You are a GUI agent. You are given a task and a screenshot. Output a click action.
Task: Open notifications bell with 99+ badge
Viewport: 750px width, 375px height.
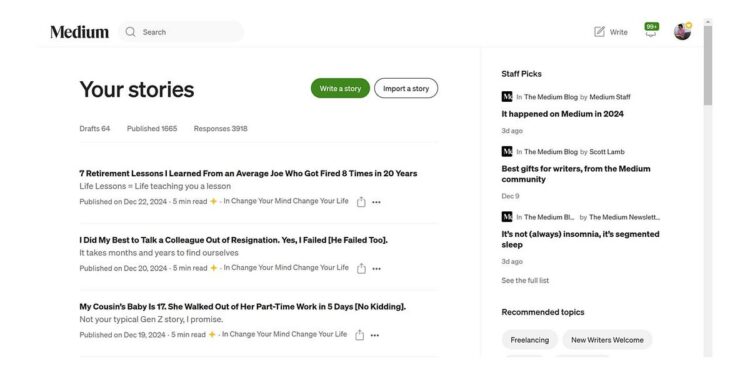(651, 30)
